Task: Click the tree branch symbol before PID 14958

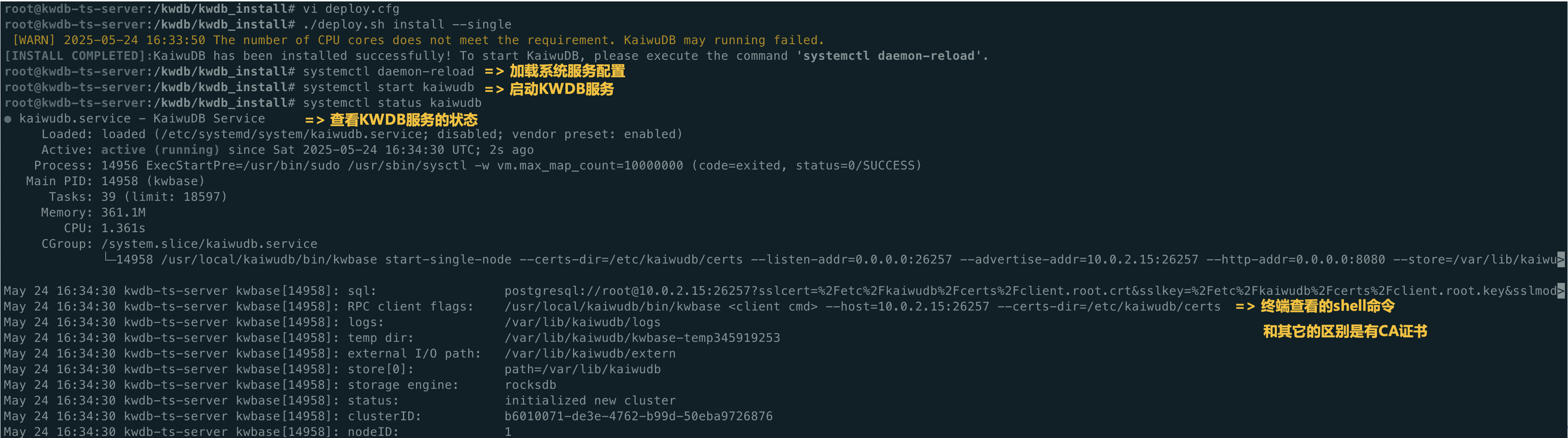Action: [x=110, y=258]
